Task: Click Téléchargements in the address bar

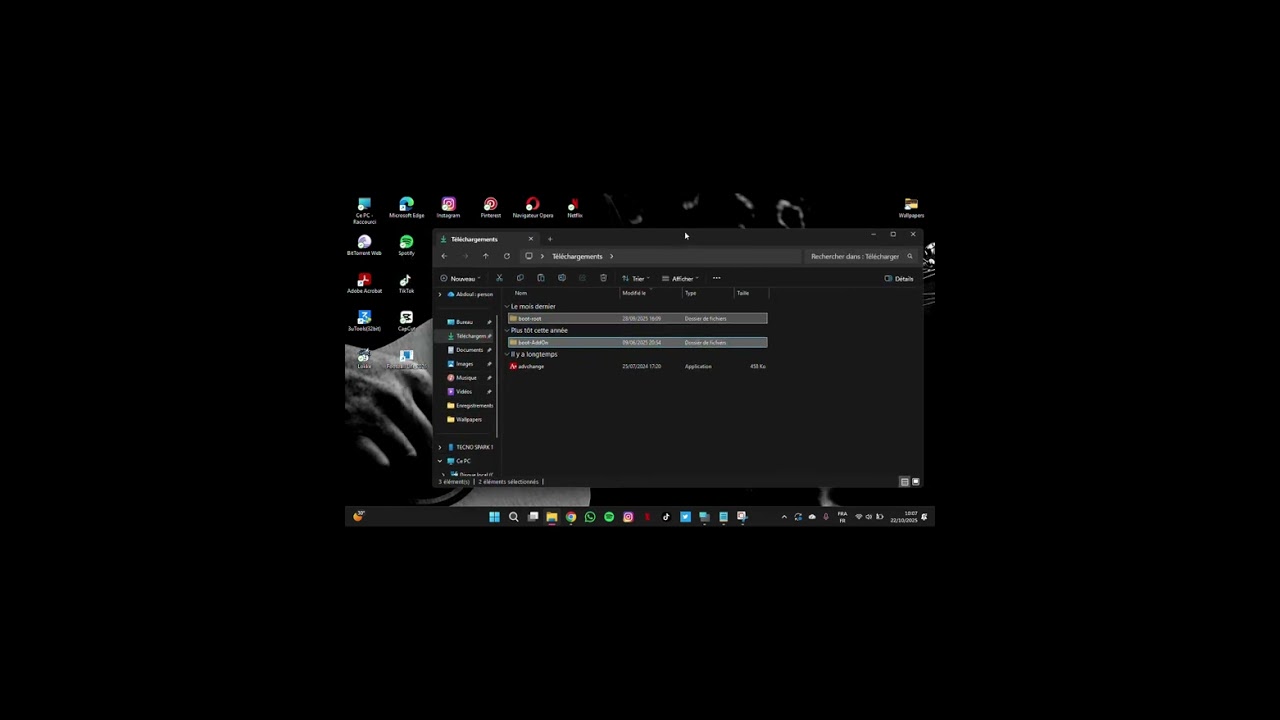Action: point(577,256)
